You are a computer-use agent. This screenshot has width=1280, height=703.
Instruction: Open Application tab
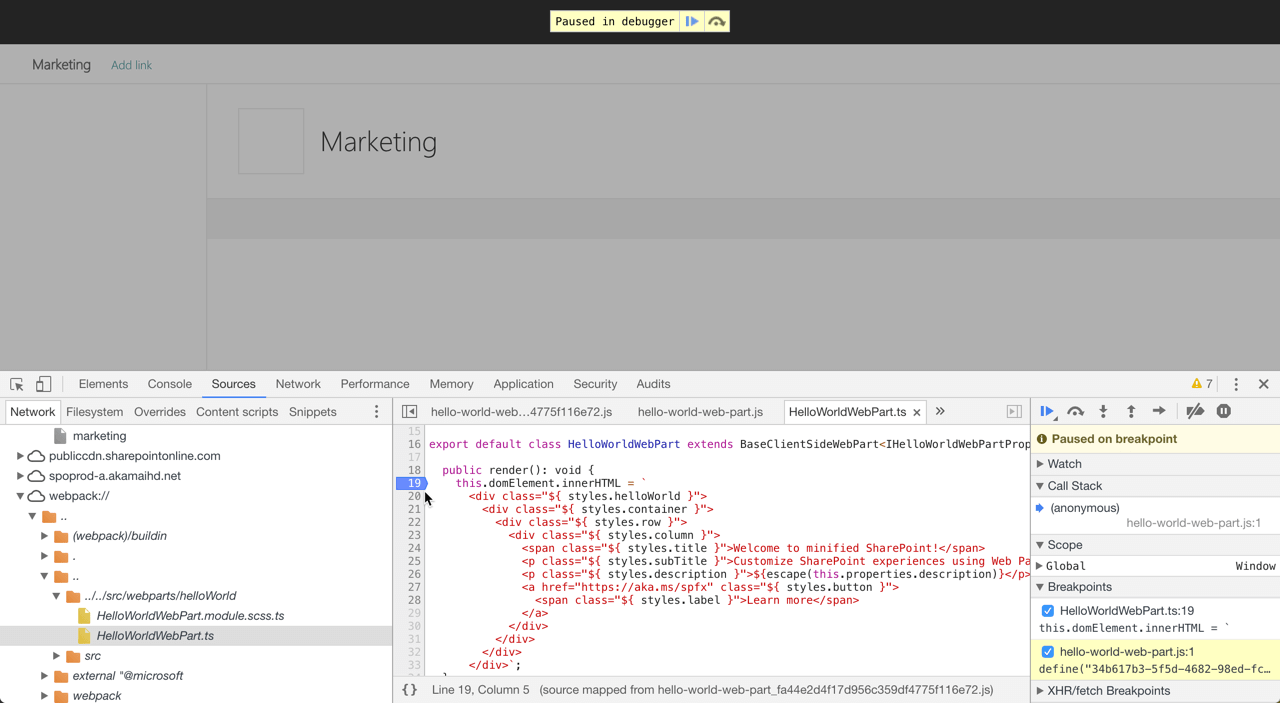tap(523, 384)
